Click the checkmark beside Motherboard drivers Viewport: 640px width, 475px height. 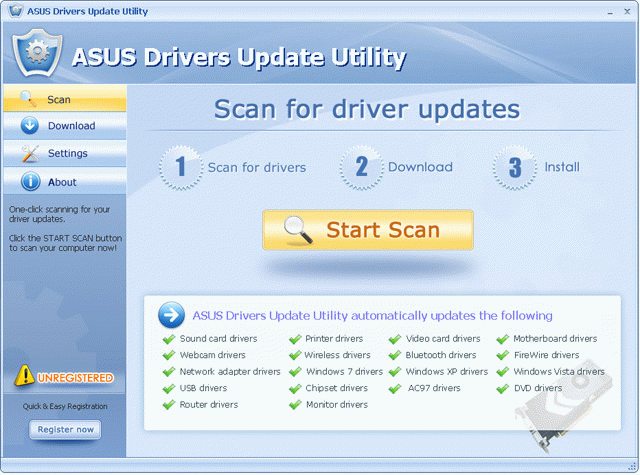click(x=503, y=339)
